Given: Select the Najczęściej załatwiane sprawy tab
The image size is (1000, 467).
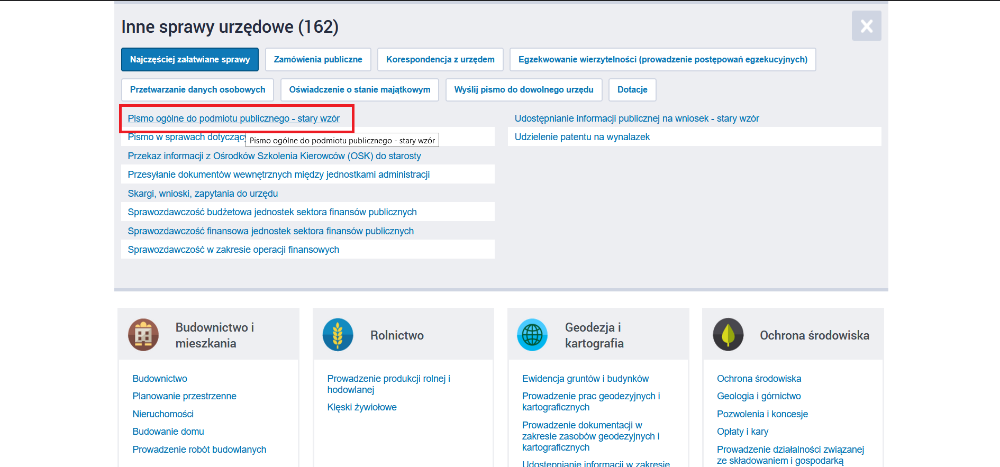Looking at the screenshot, I should [x=190, y=60].
